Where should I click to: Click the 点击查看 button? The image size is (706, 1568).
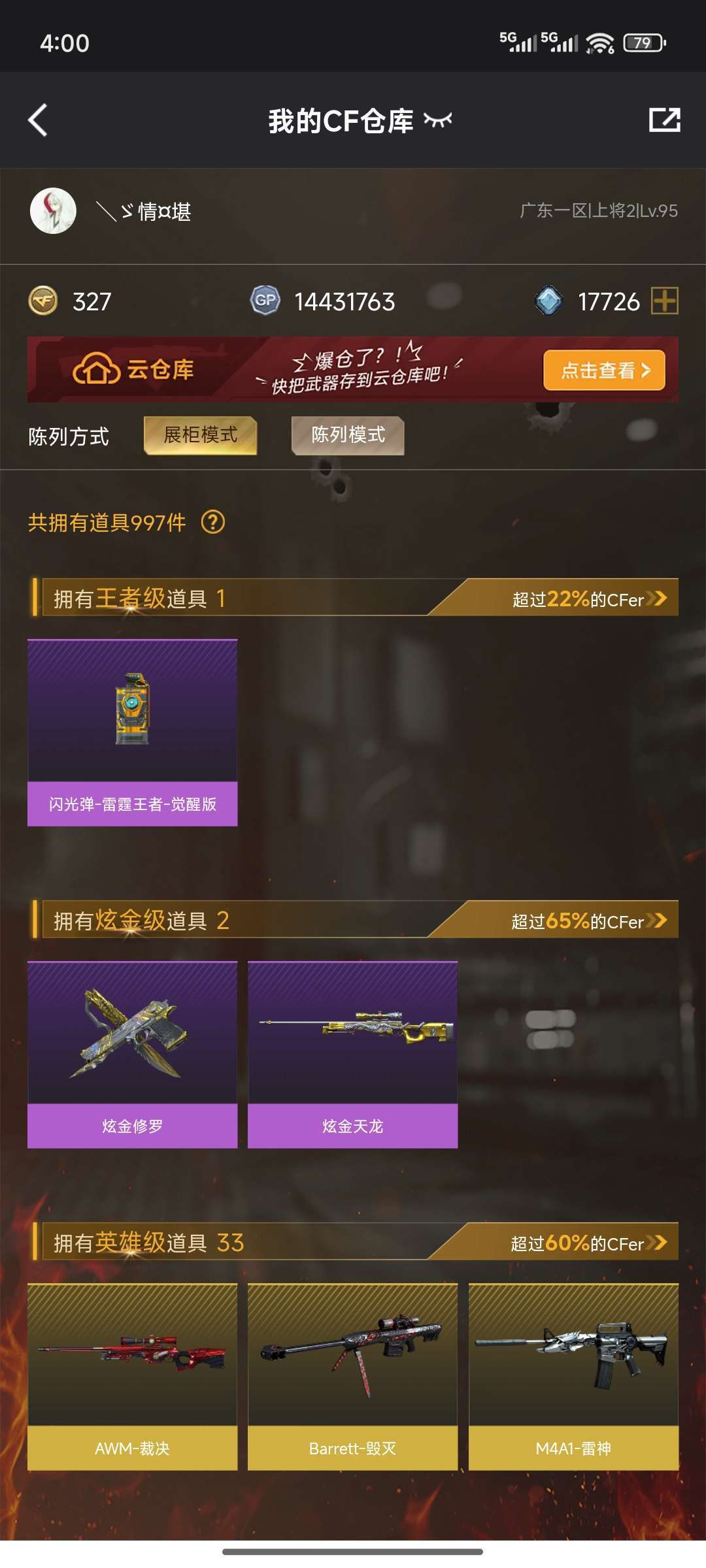tap(604, 370)
